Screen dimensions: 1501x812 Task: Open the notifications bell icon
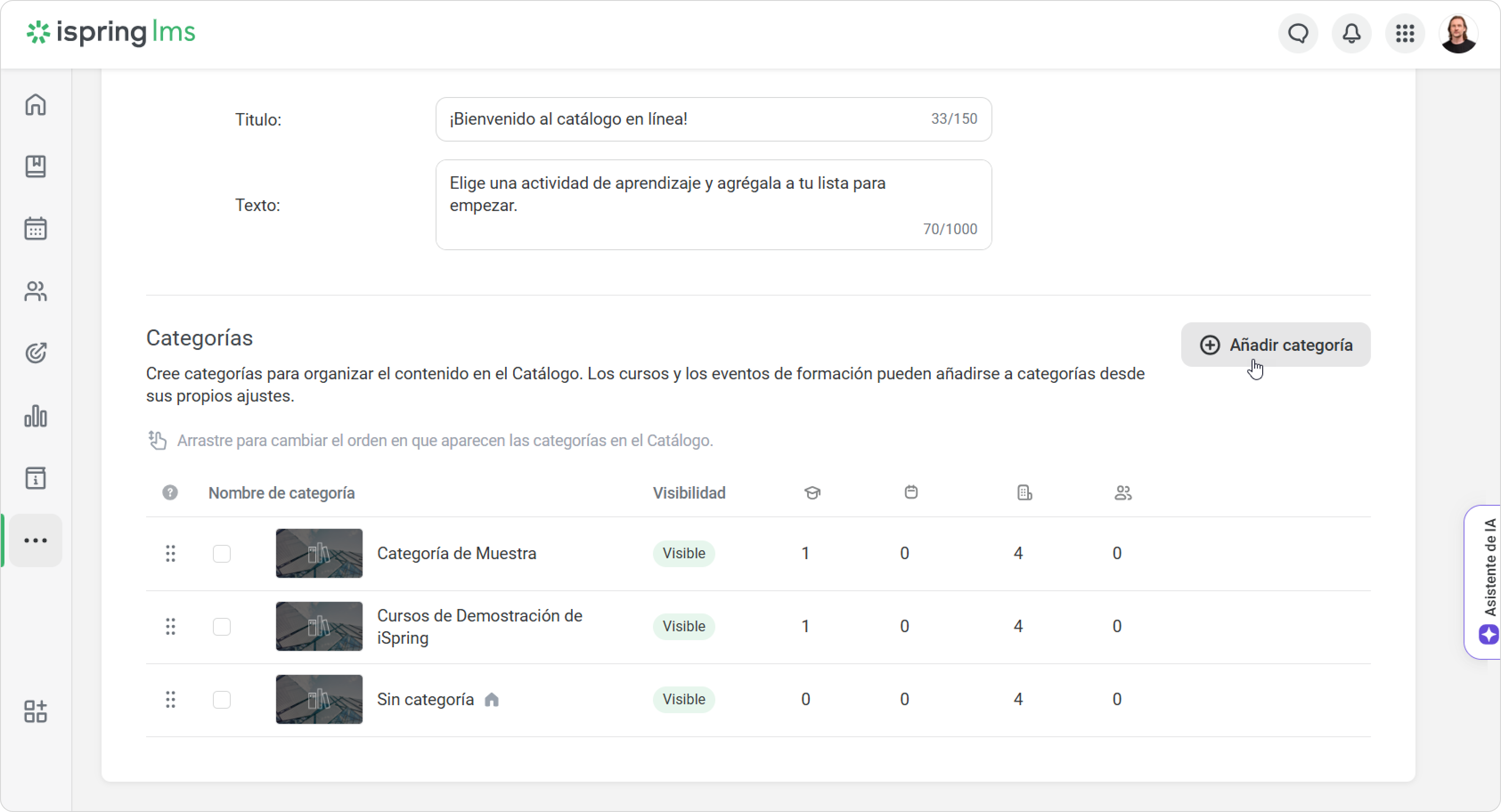tap(1351, 34)
